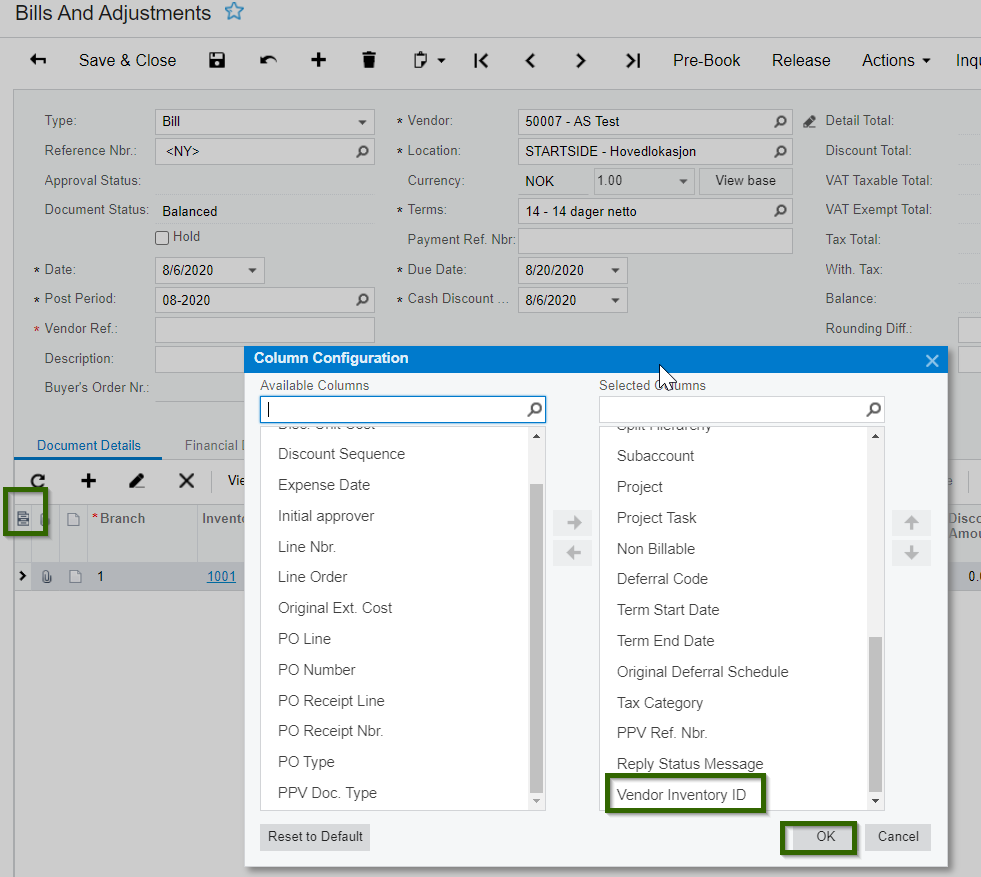Click the note icon on row 1
The width and height of the screenshot is (981, 877).
(75, 576)
